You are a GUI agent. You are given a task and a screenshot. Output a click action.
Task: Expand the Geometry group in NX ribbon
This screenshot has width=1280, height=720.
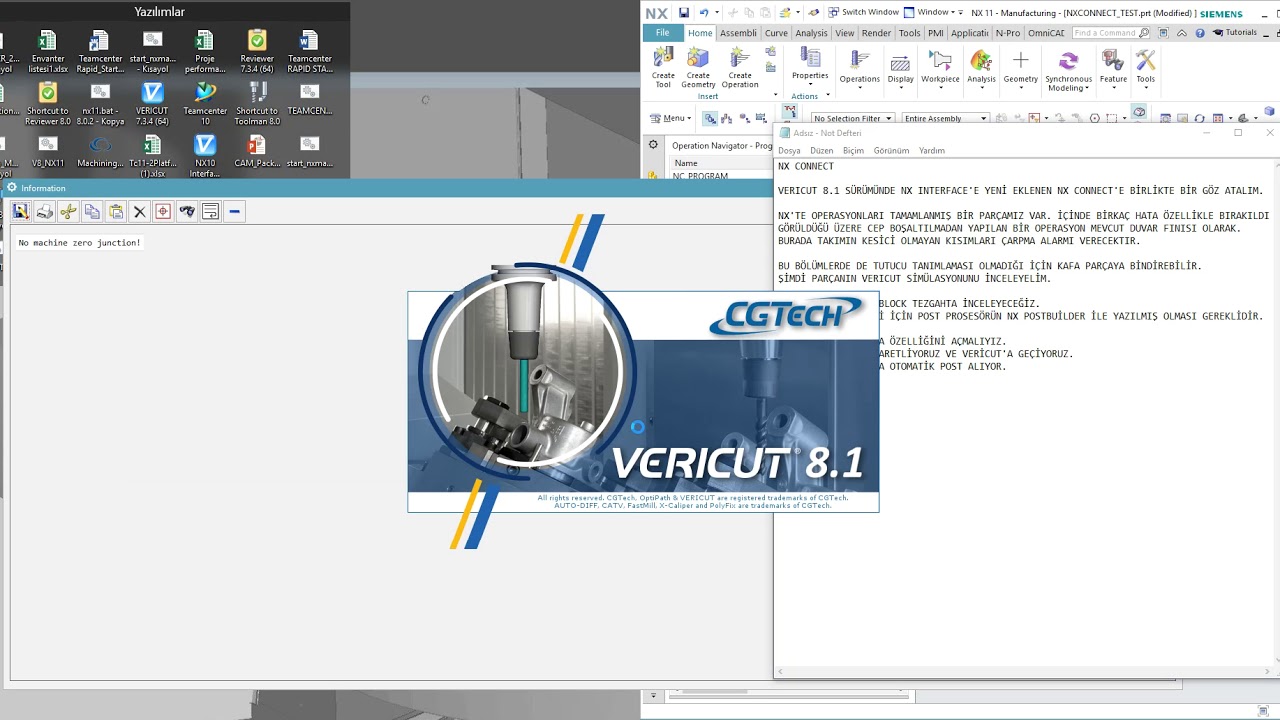[1020, 69]
